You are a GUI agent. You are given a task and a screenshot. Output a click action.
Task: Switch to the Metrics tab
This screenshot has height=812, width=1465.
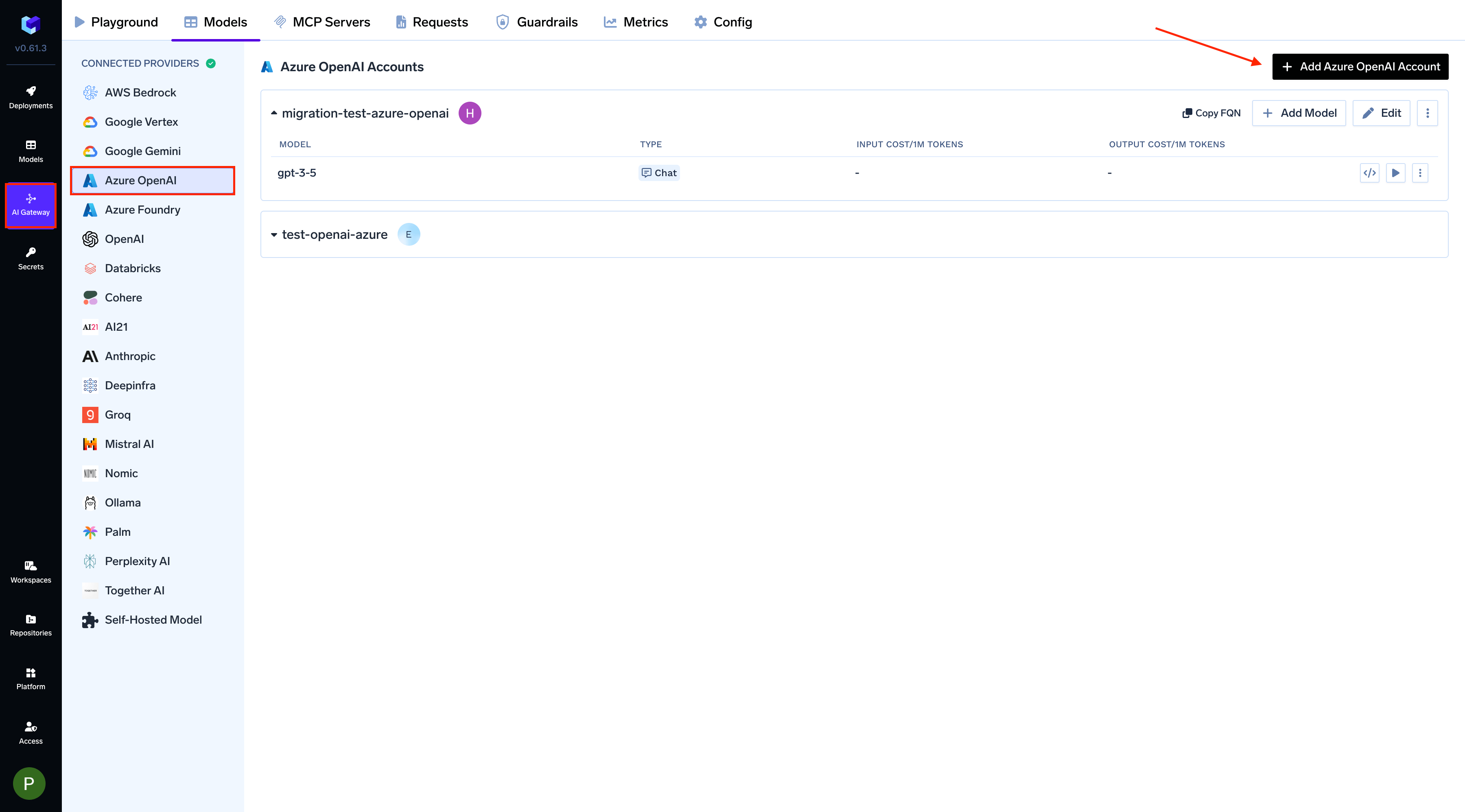pyautogui.click(x=636, y=22)
